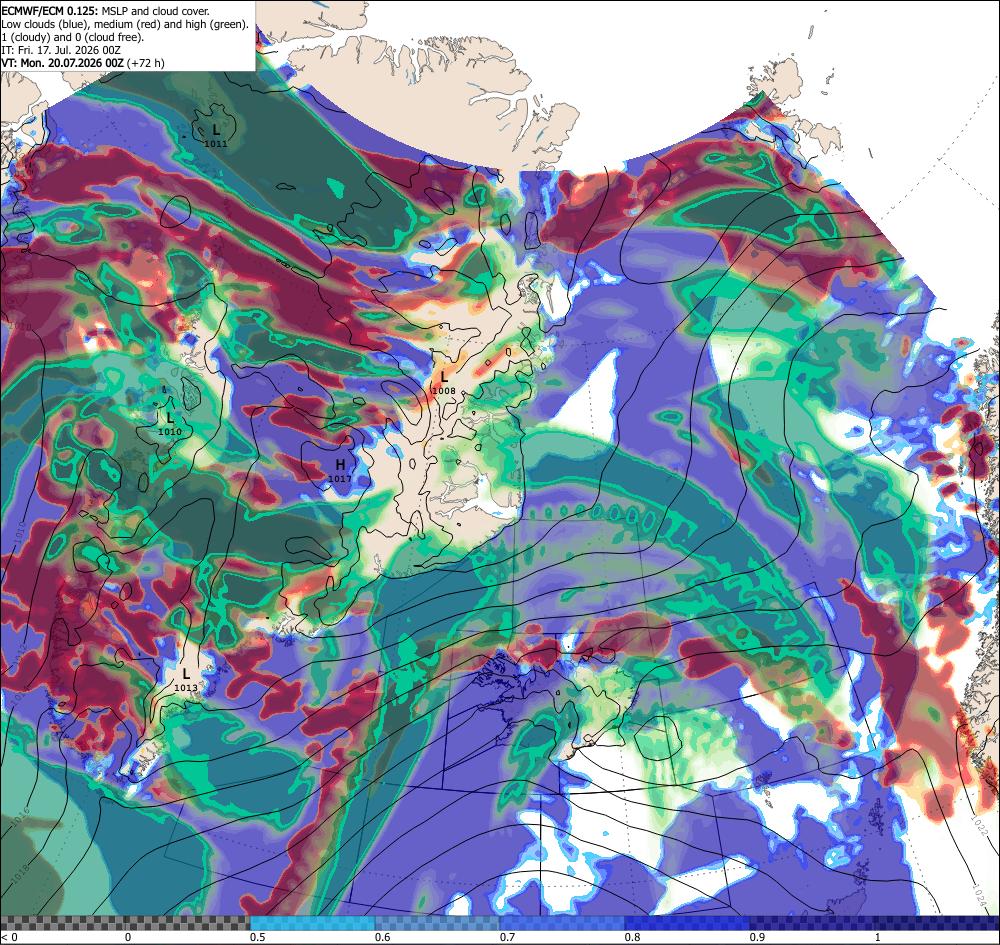Click the scale segment between 0.6 and 0.7
This screenshot has width=1000, height=945.
438,923
